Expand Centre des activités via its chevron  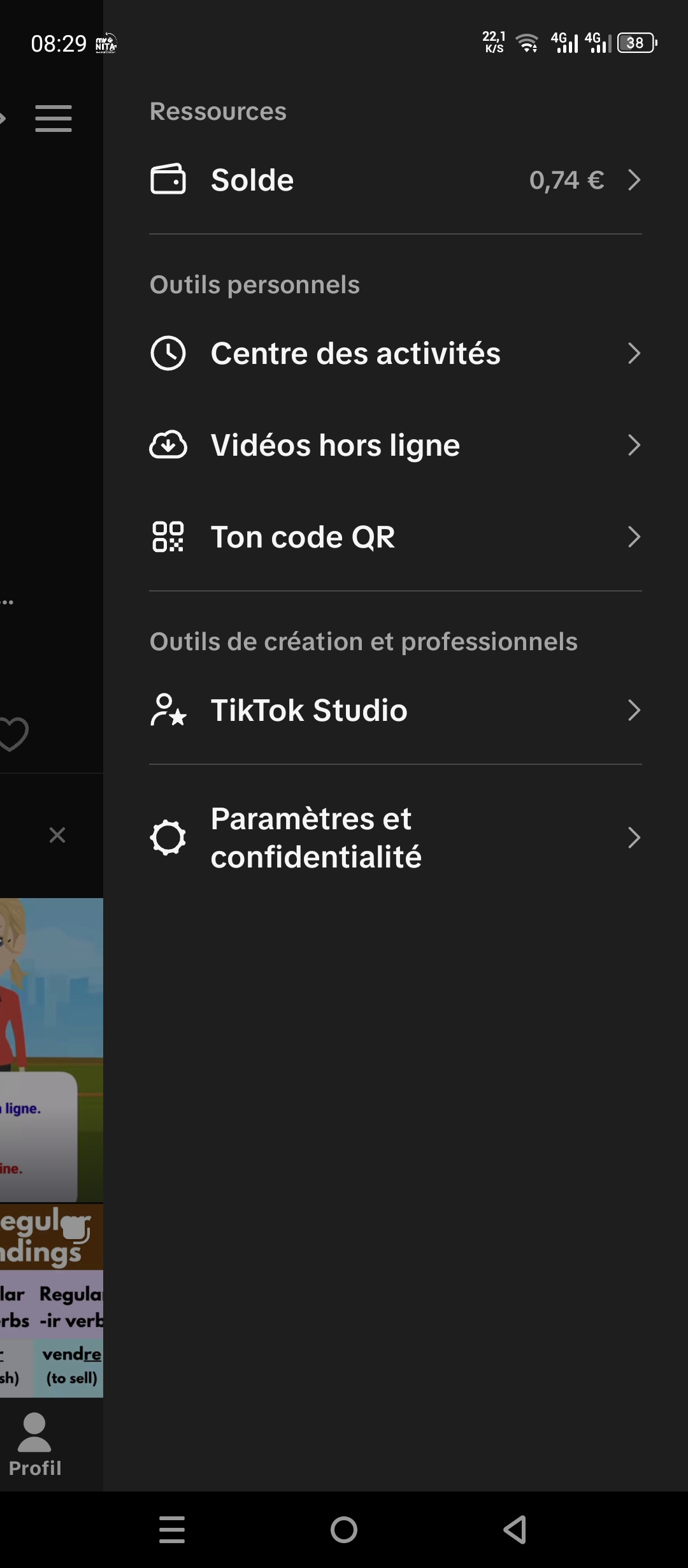[634, 353]
